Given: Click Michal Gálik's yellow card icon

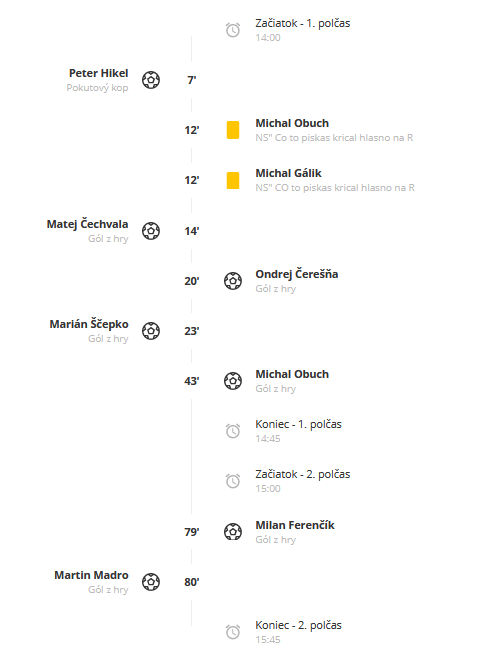Looking at the screenshot, I should (233, 180).
